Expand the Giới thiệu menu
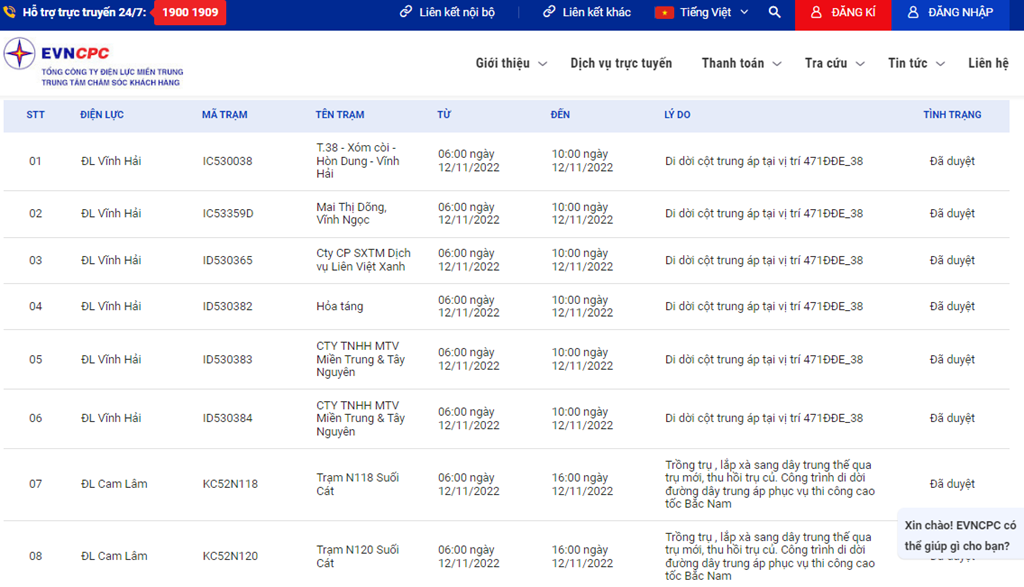Viewport: 1024px width, 587px height. pyautogui.click(x=511, y=63)
